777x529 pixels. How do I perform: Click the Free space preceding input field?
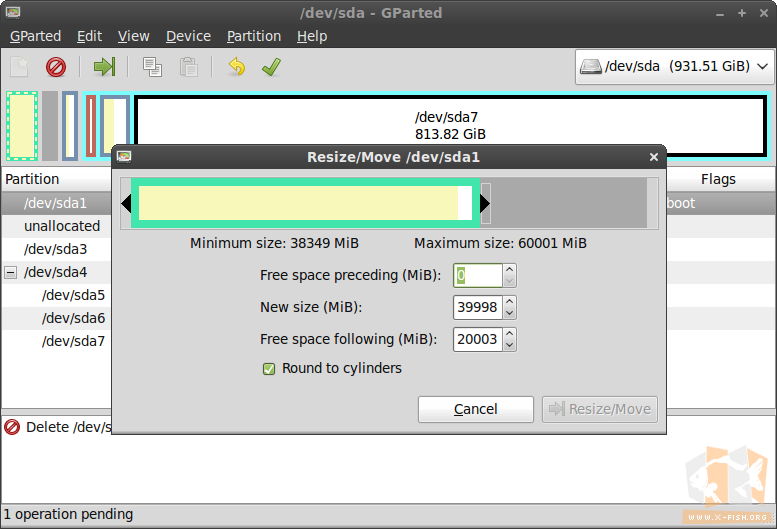tap(478, 275)
